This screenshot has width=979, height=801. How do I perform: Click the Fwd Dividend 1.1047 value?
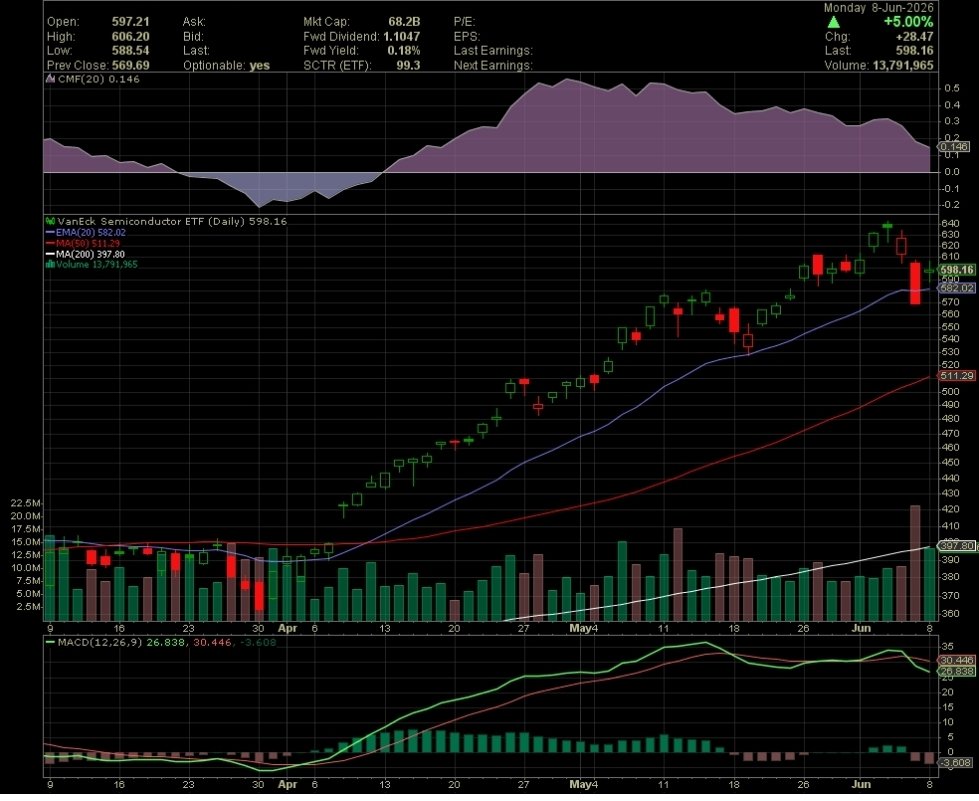(x=402, y=36)
